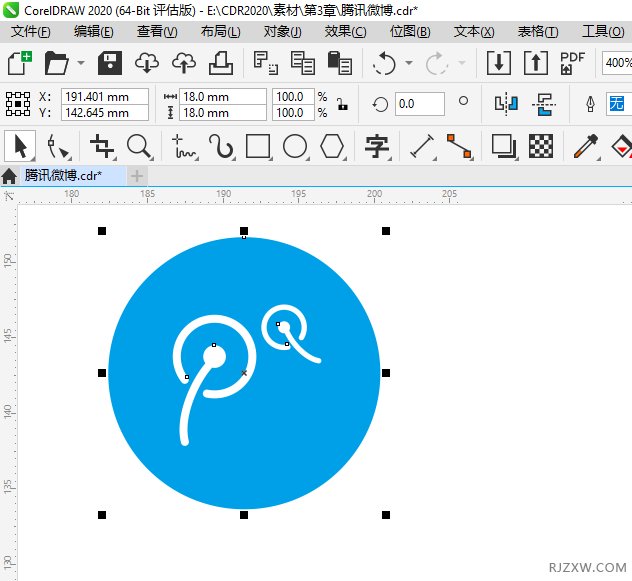Viewport: 632px width, 581px height.
Task: Open 对象(J) menu
Action: pyautogui.click(x=282, y=31)
